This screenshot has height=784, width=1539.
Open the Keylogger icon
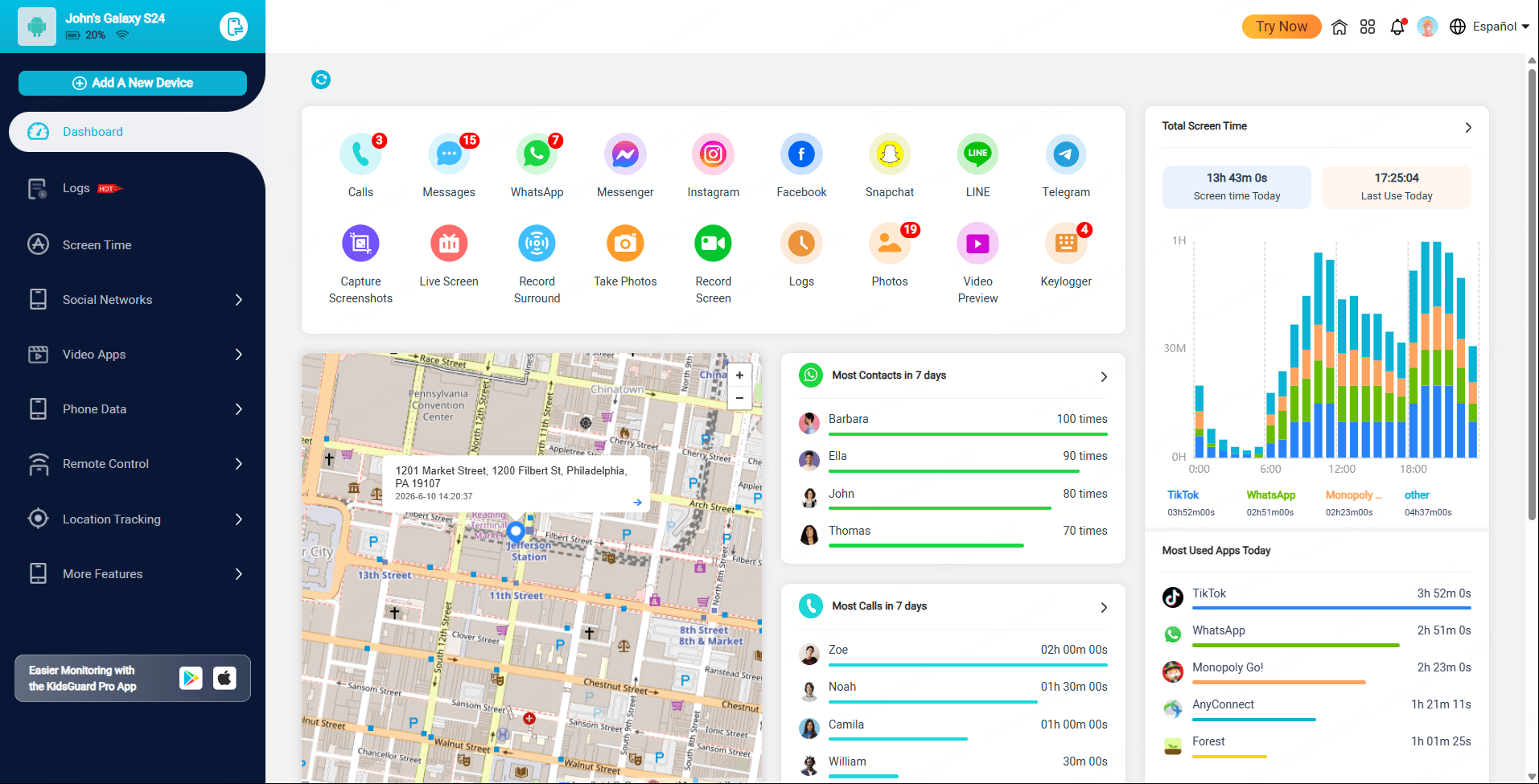[x=1066, y=244]
